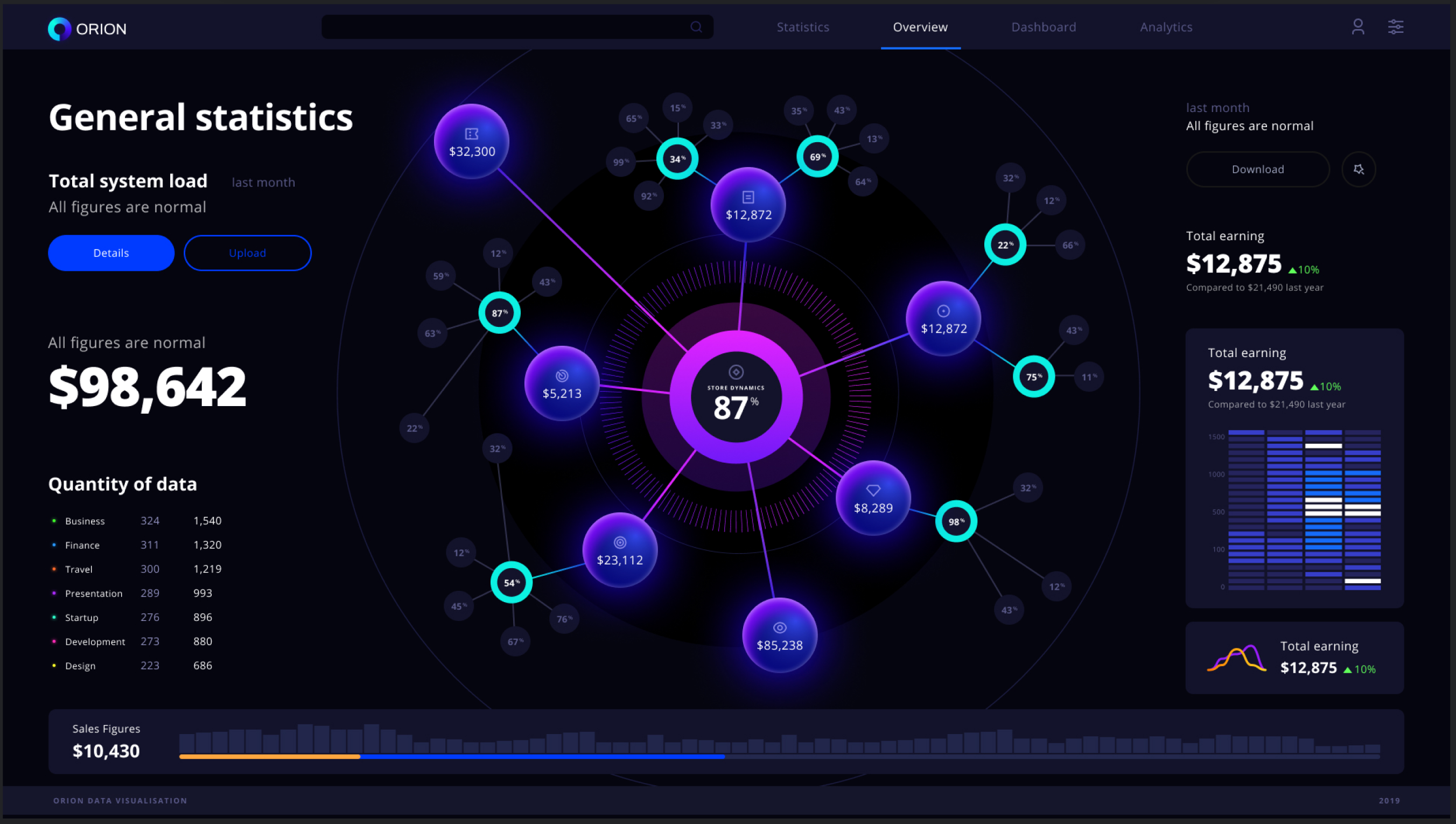This screenshot has height=824, width=1456.
Task: Switch to the Statistics tab
Action: [x=802, y=26]
